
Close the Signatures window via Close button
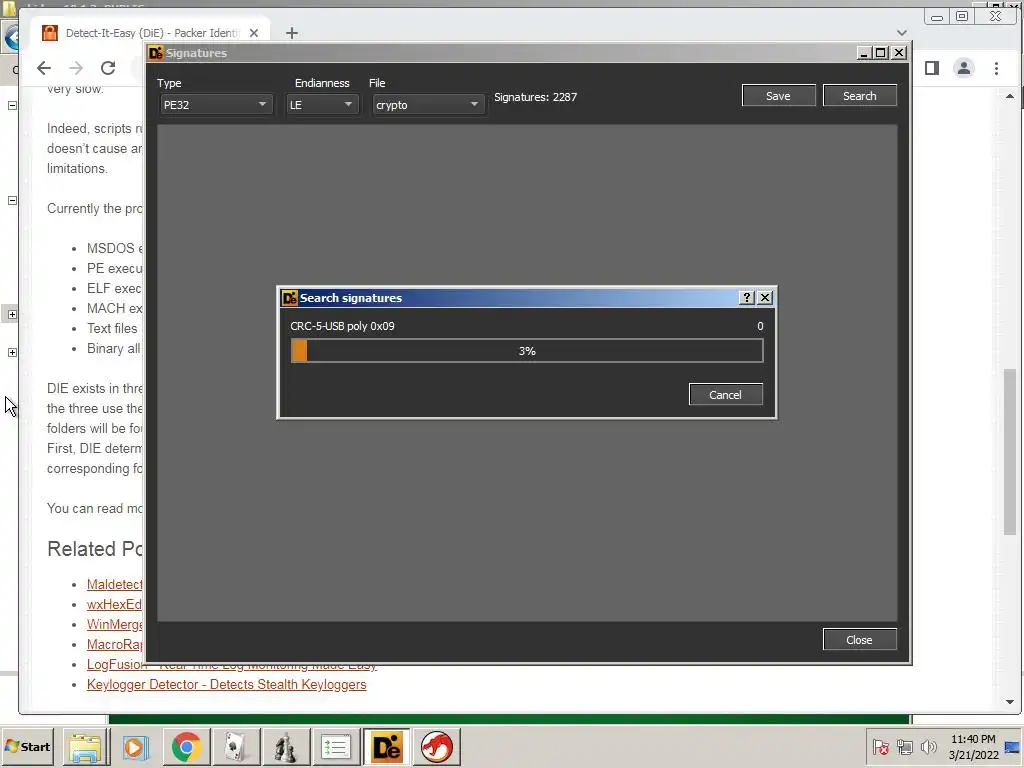(x=859, y=640)
